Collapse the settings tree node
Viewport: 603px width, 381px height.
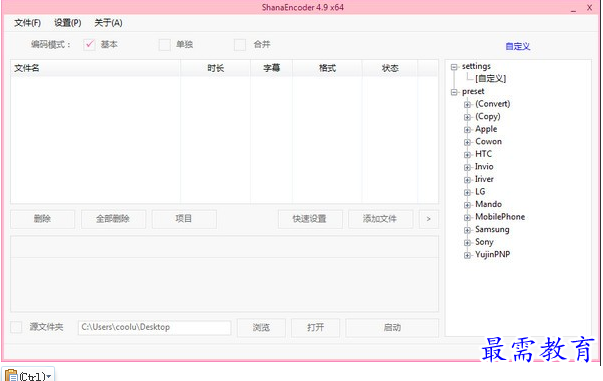click(x=454, y=67)
